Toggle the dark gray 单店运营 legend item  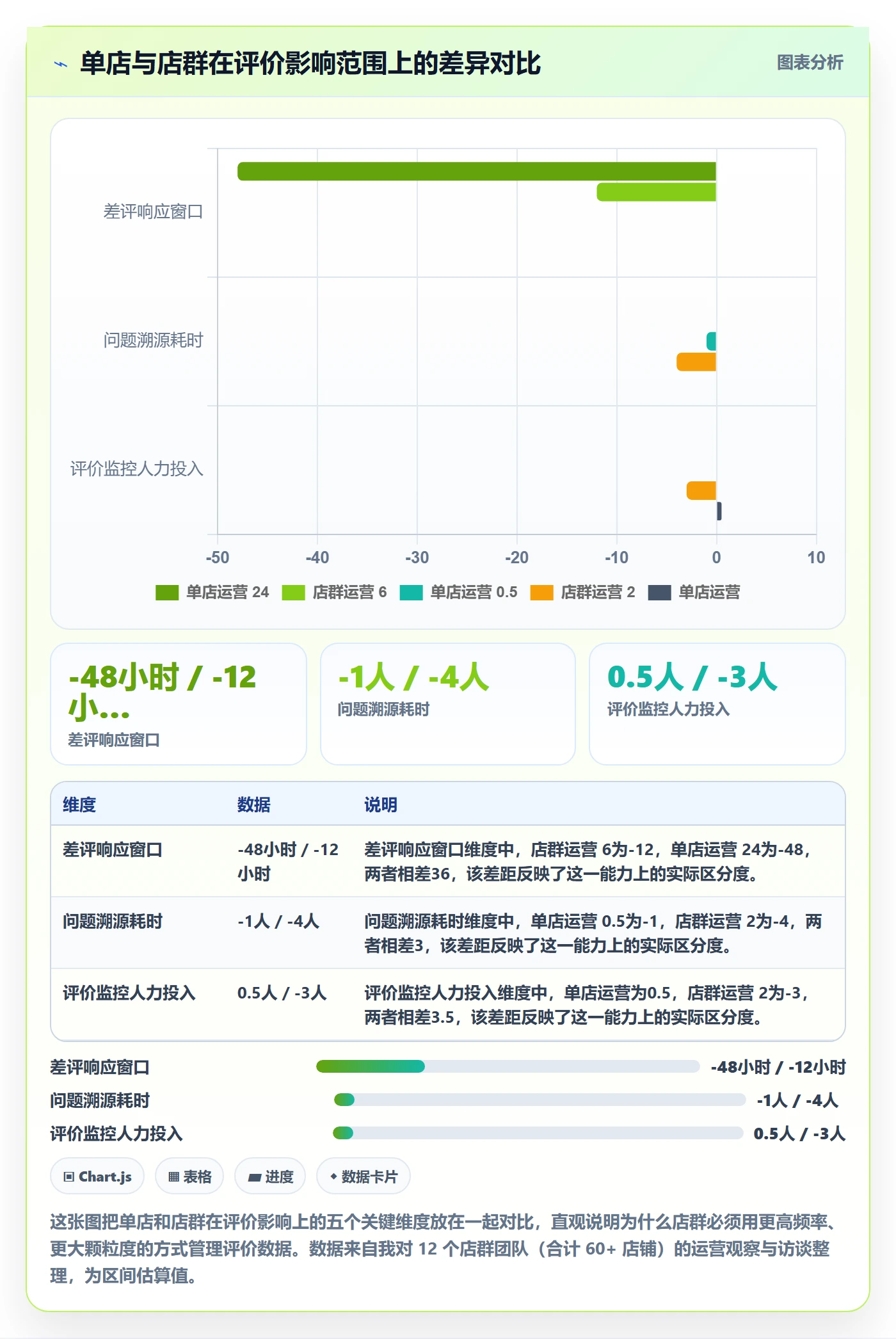pos(694,592)
